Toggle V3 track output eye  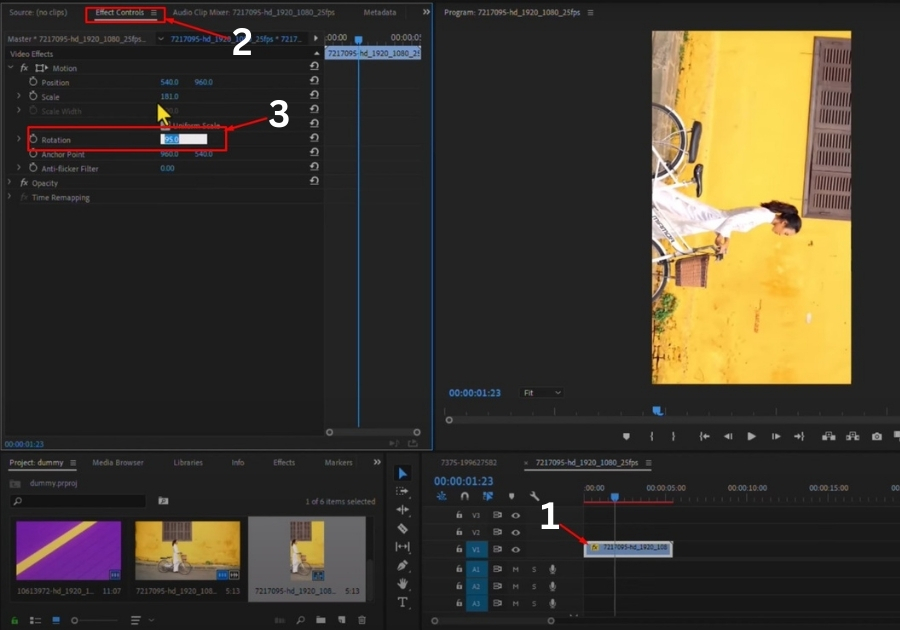click(x=515, y=515)
